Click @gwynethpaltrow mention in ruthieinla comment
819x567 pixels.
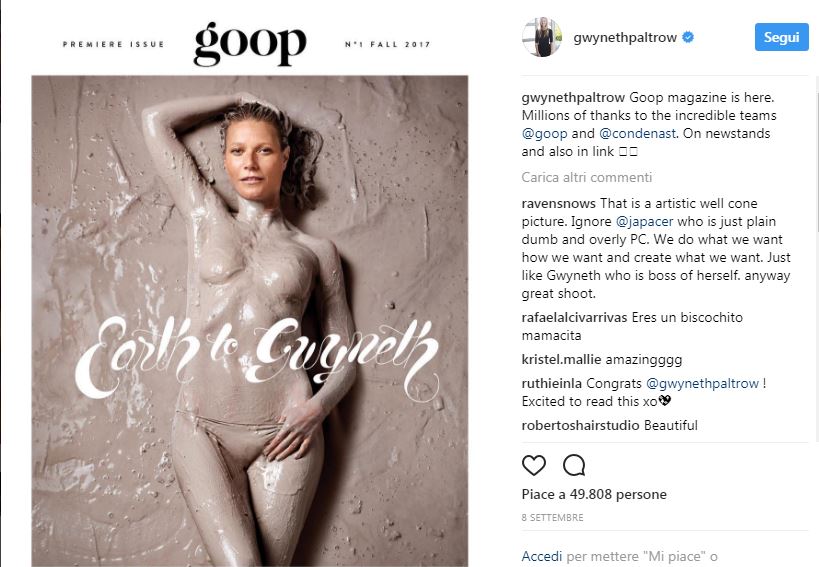703,384
